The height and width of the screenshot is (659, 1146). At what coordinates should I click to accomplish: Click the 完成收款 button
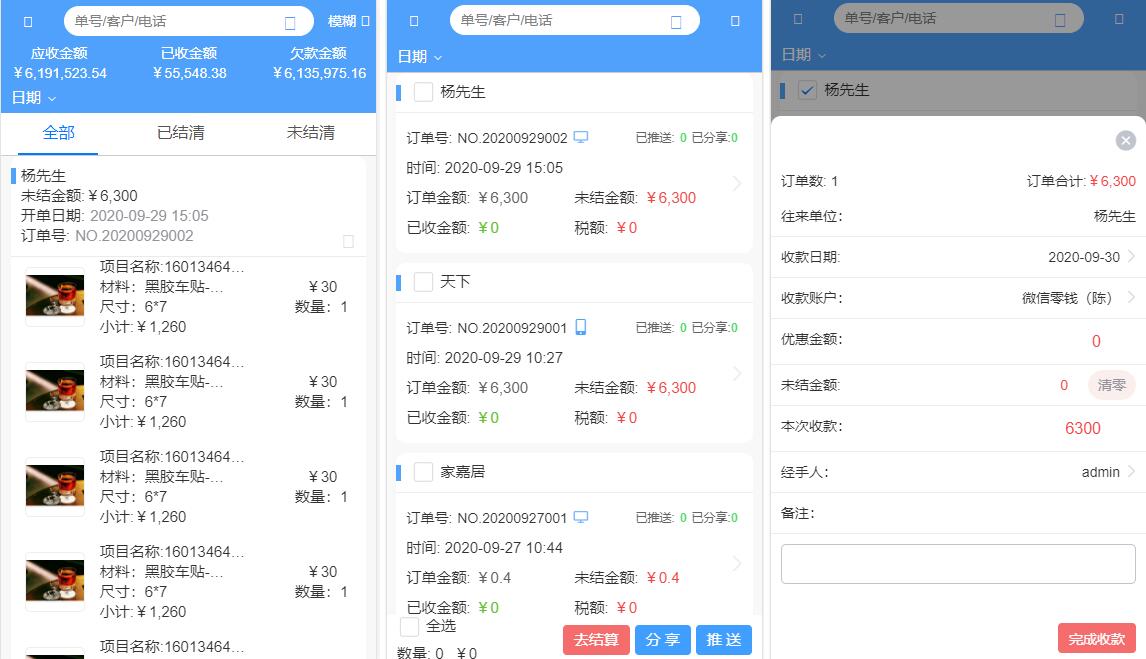pyautogui.click(x=1096, y=639)
